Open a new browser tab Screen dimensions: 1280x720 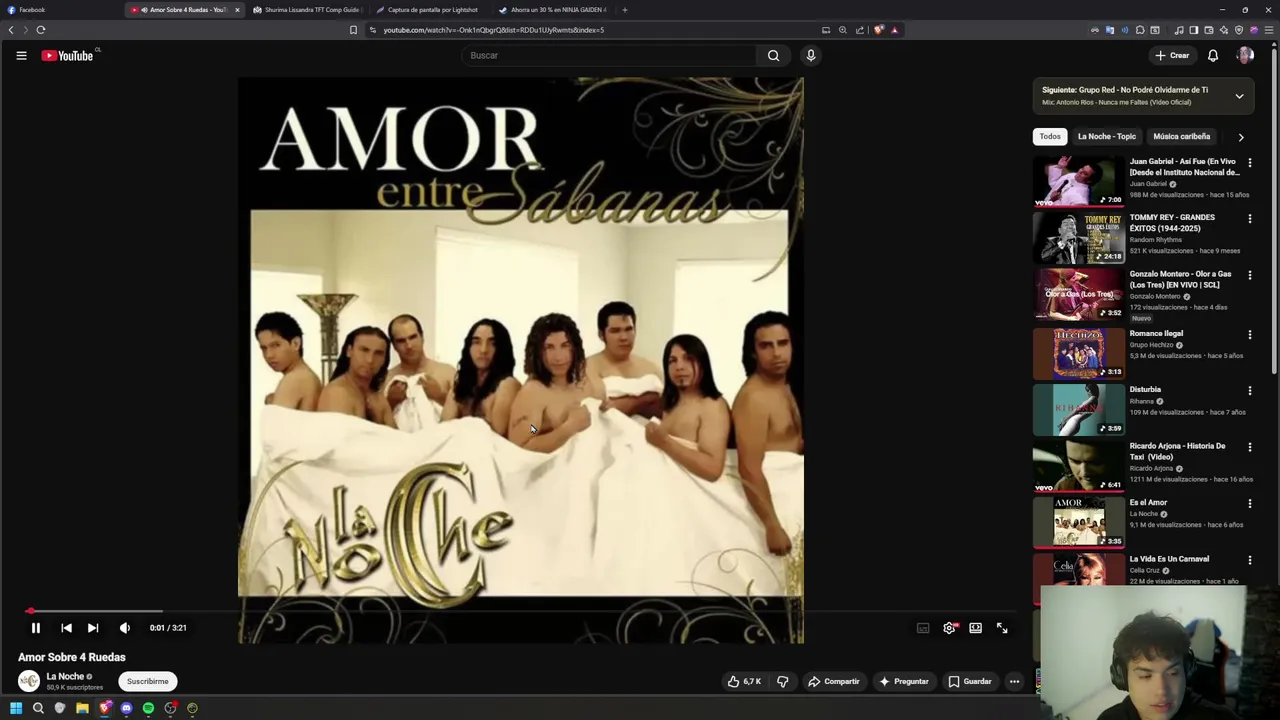click(624, 10)
